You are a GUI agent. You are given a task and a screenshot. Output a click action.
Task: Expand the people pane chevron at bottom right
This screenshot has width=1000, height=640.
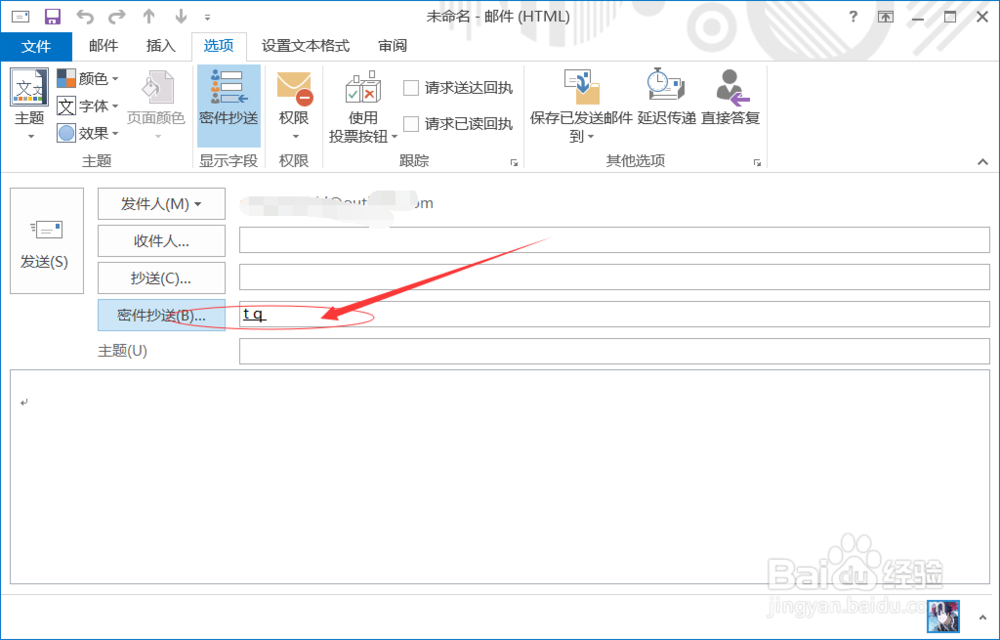(x=983, y=617)
